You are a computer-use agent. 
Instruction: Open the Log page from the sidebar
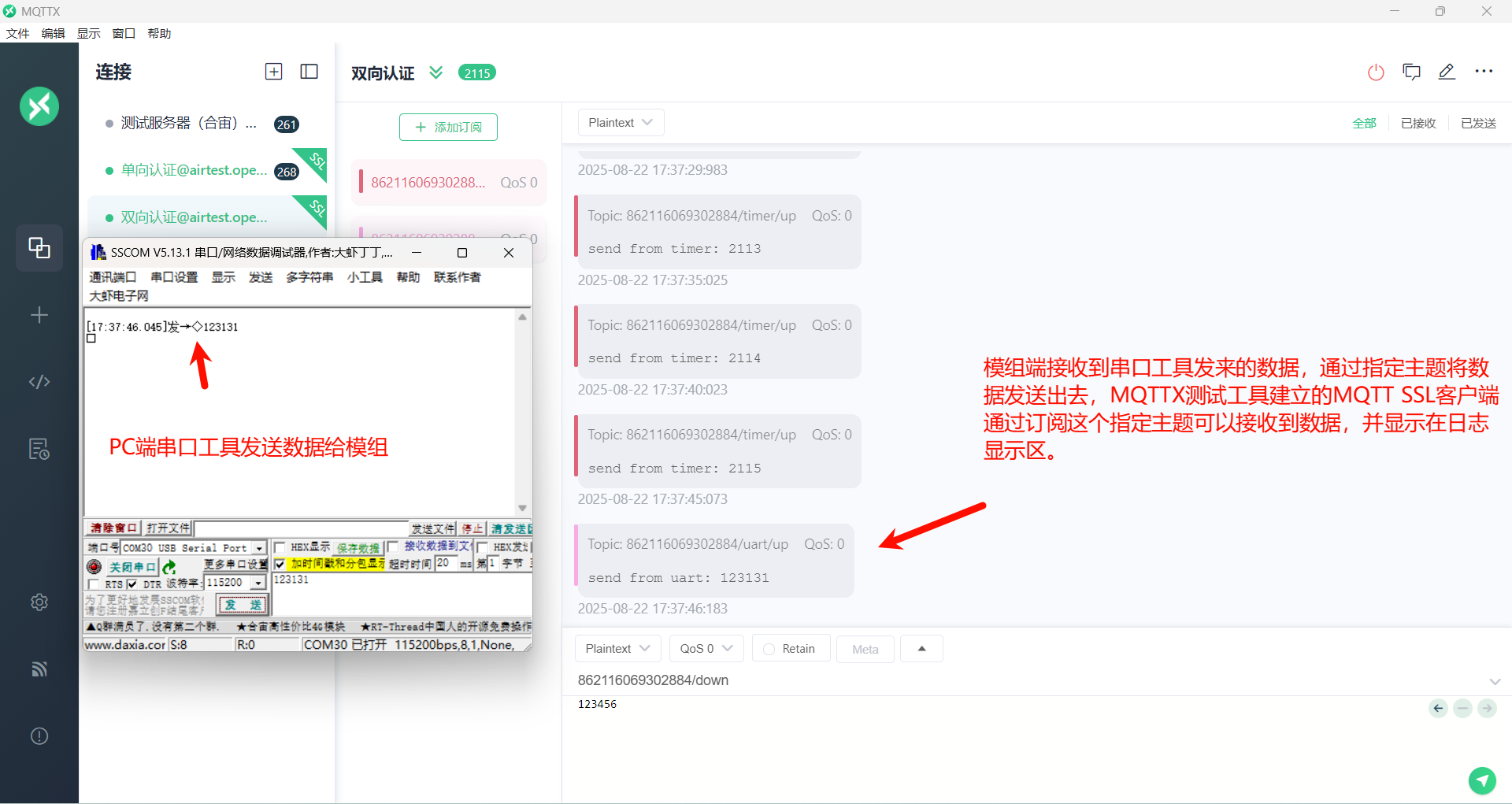(39, 449)
